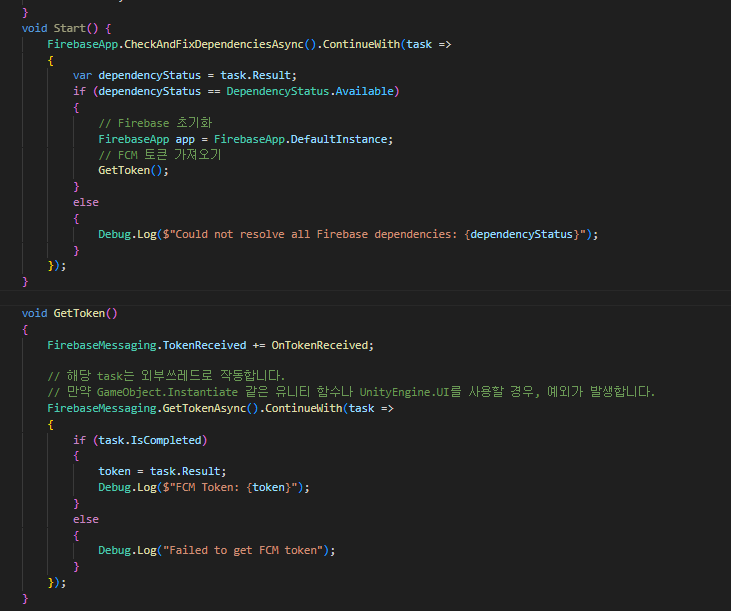This screenshot has height=611, width=731.
Task: Click 'token = task.Result;' line
Action: [162, 472]
